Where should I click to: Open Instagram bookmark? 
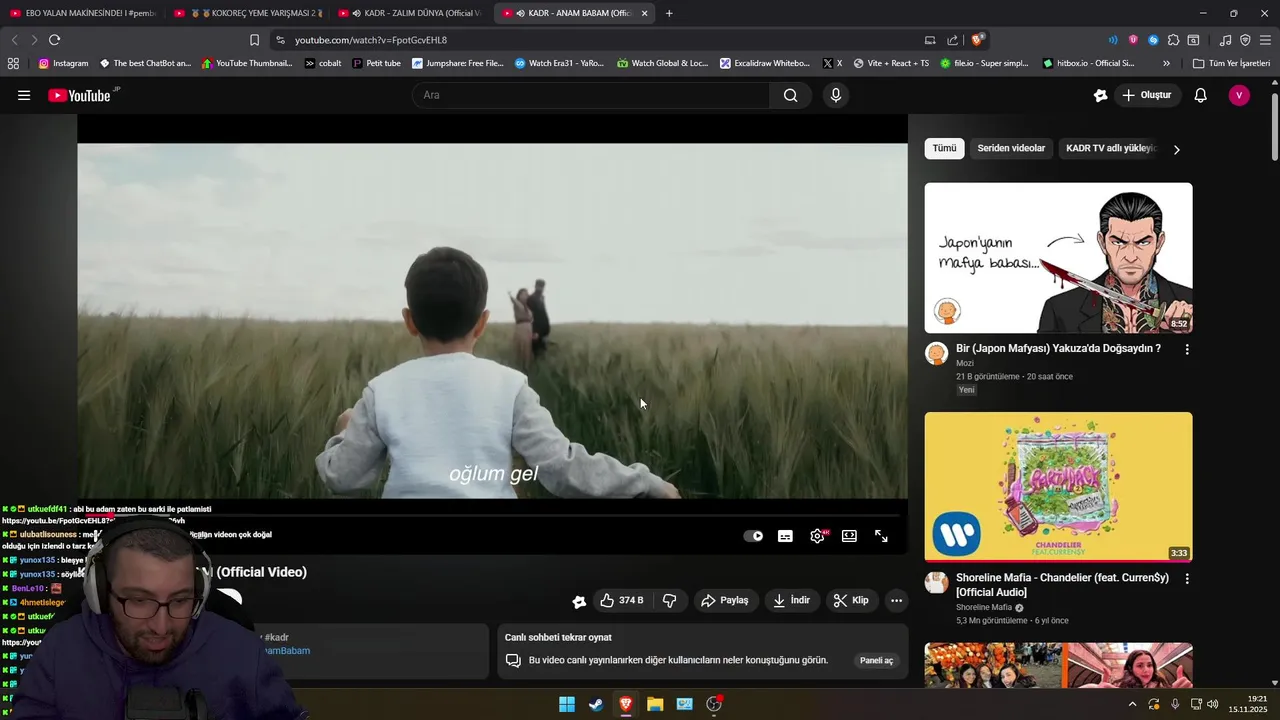coord(64,63)
